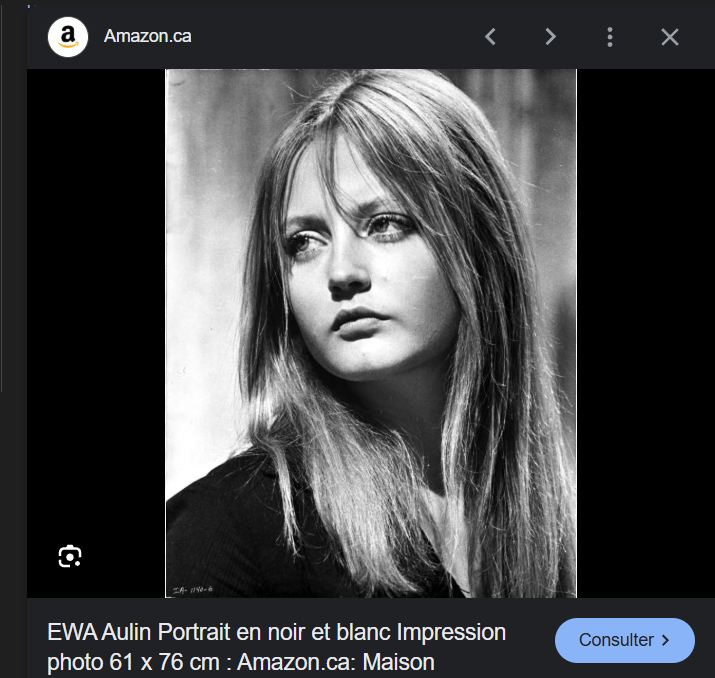The width and height of the screenshot is (715, 678).
Task: Search this image with Google Lens
Action: pyautogui.click(x=69, y=557)
